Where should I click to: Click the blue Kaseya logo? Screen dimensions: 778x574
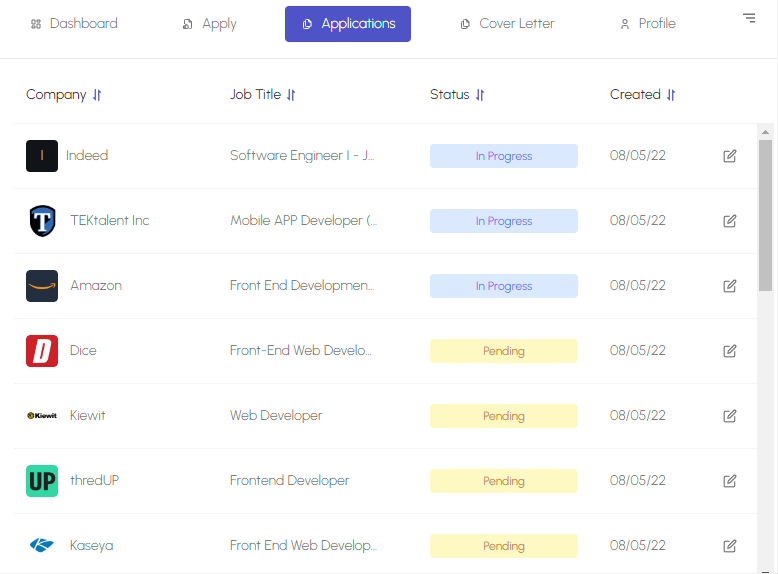(x=42, y=545)
